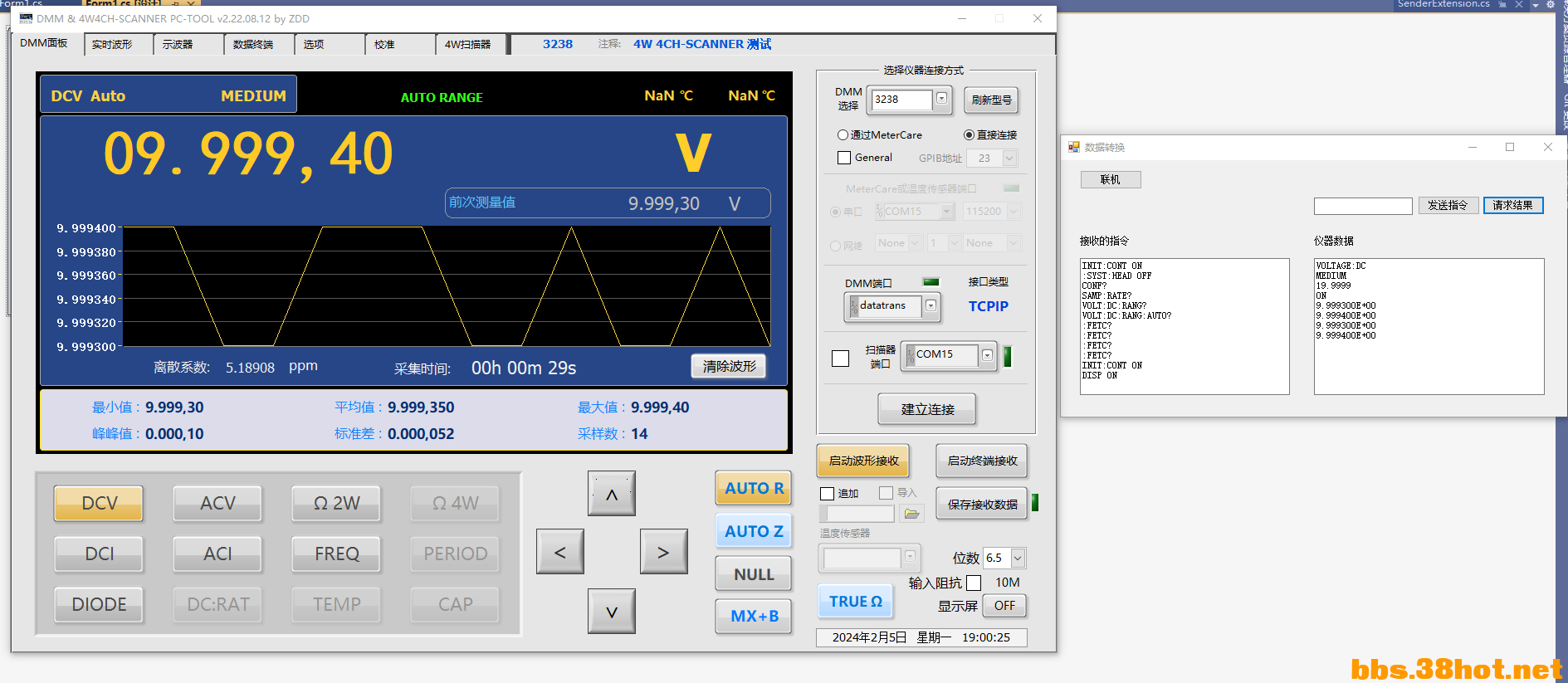
Task: Open the 温度传感器 dropdown
Action: tap(911, 556)
